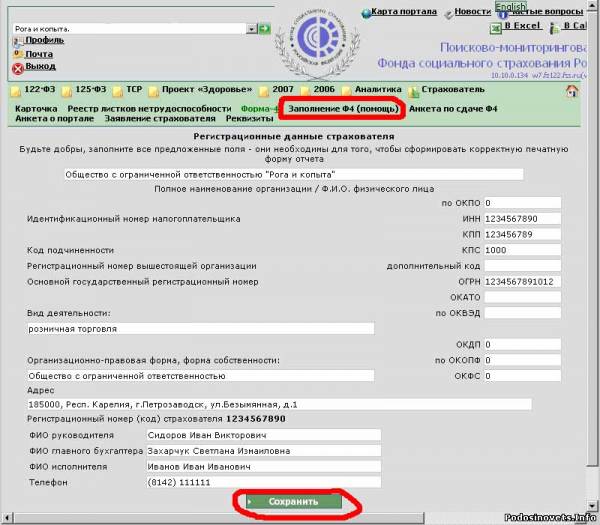Open Новости link
Image resolution: width=600 pixels, height=525 pixels.
[473, 11]
